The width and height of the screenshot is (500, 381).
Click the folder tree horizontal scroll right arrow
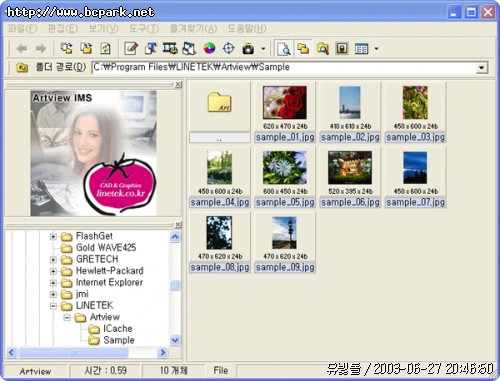click(163, 352)
